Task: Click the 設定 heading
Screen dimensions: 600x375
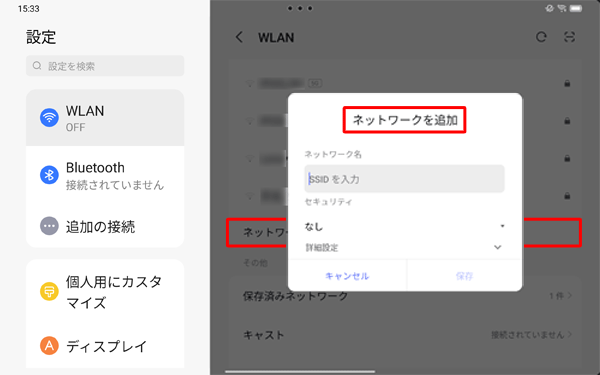Action: (41, 37)
